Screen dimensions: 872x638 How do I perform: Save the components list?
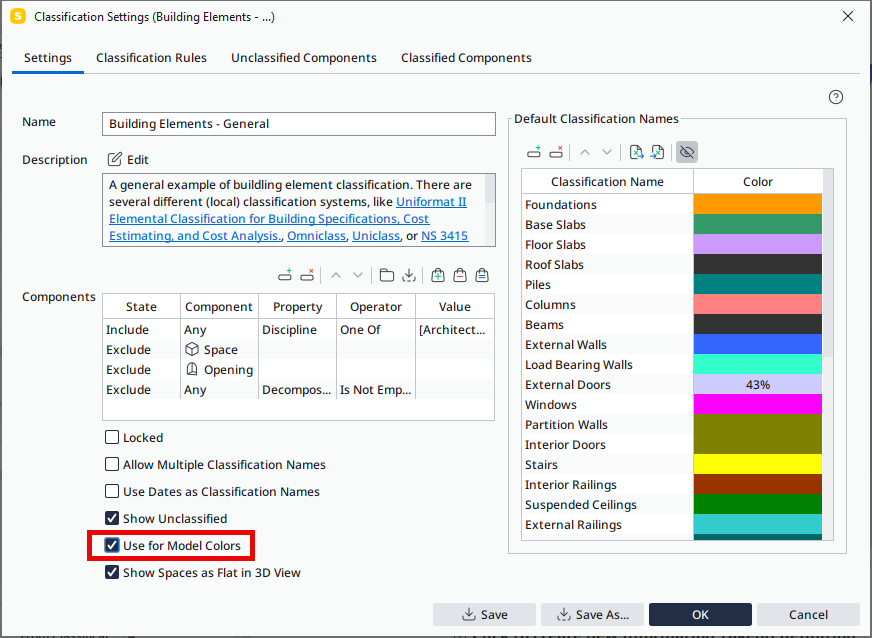(410, 275)
